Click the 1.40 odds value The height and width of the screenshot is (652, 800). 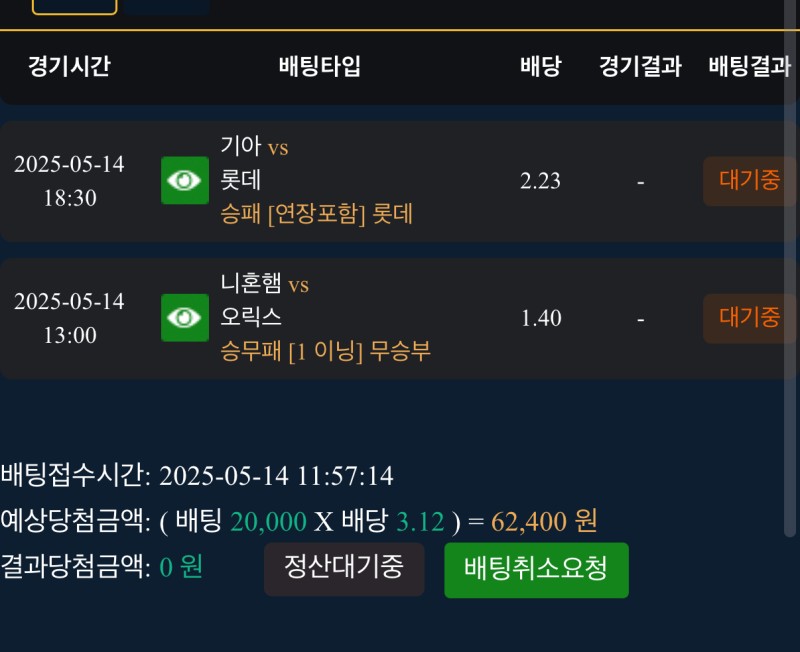[541, 318]
